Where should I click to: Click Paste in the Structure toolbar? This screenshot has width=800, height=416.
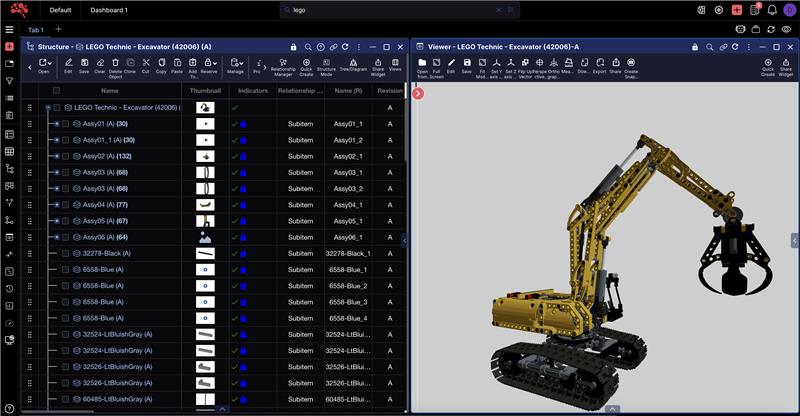point(177,66)
